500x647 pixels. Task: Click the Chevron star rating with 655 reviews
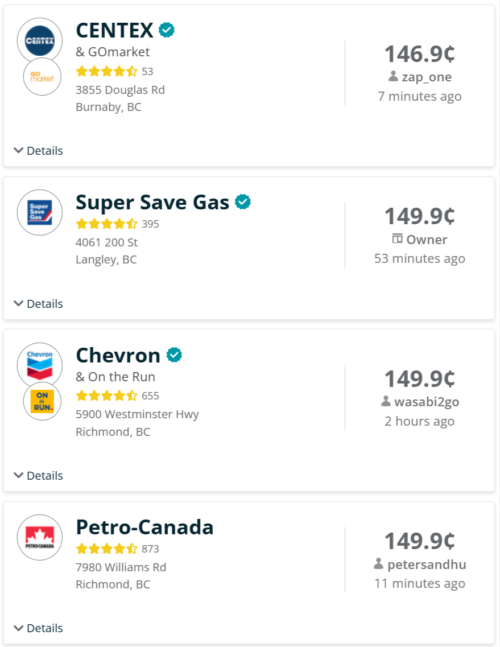point(117,396)
